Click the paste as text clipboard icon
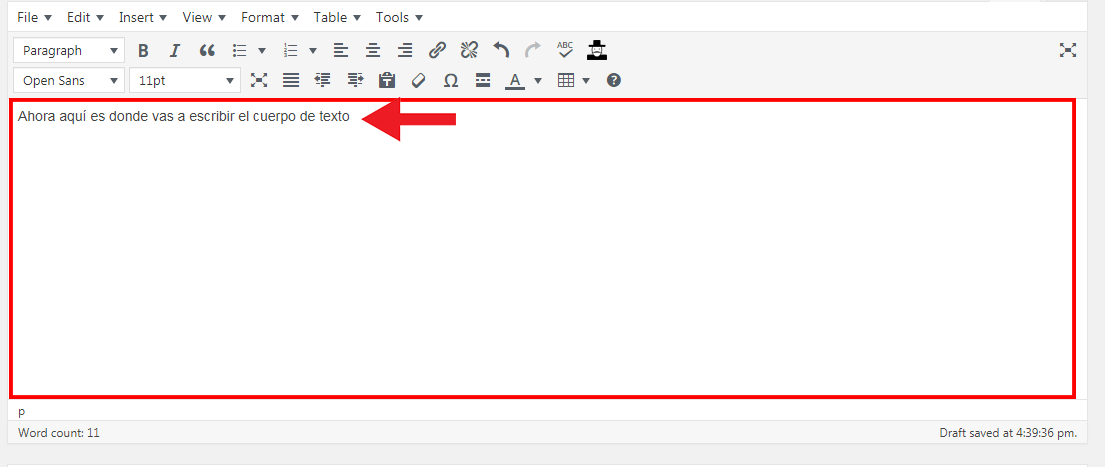The image size is (1105, 467). tap(387, 80)
